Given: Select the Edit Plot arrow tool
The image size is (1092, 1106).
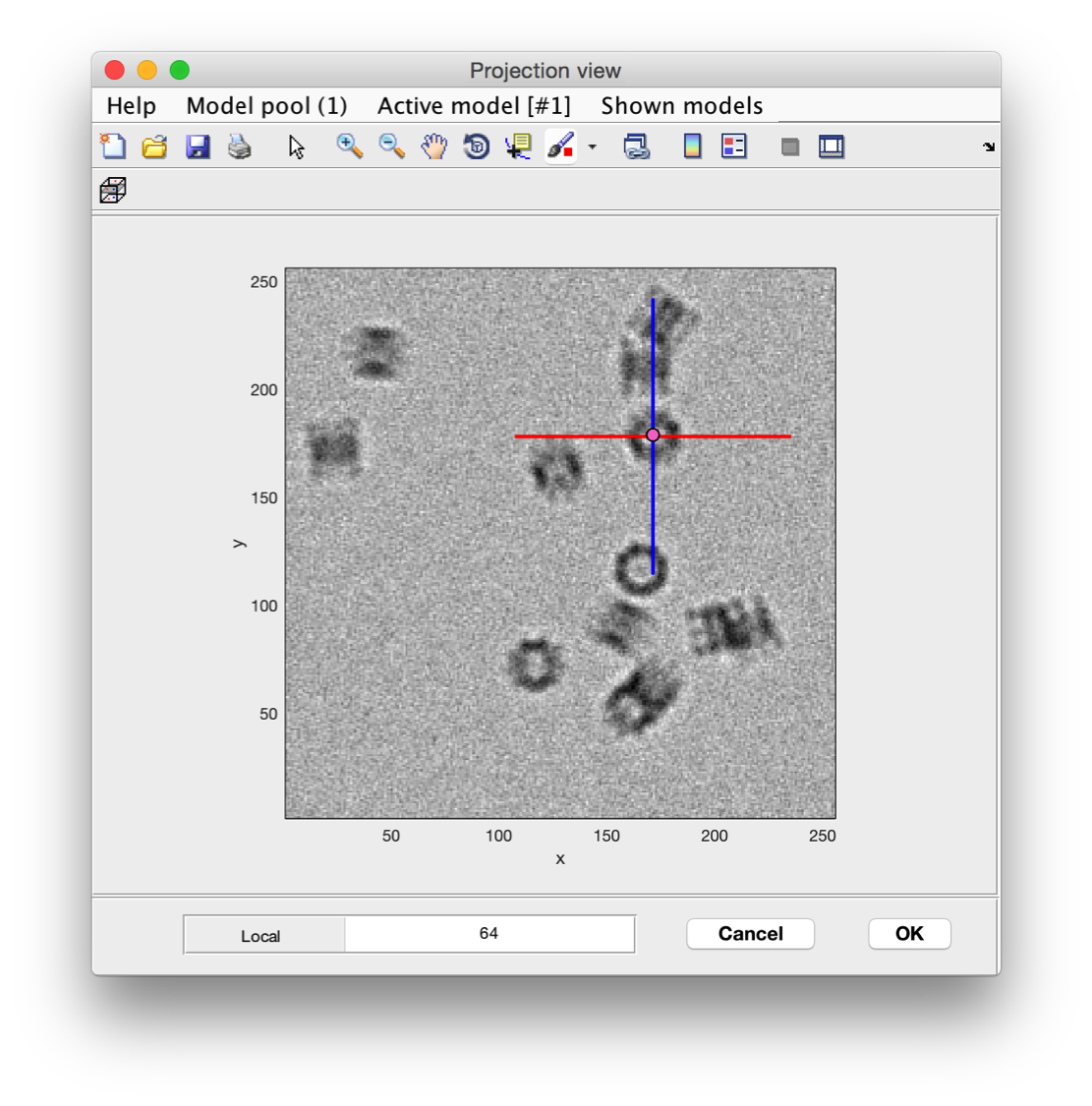Looking at the screenshot, I should click(296, 146).
